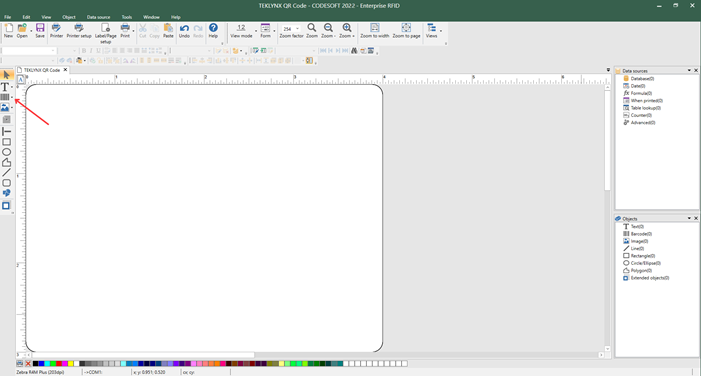The width and height of the screenshot is (701, 376).
Task: Select Extended objects(0) in Objects panel
Action: coord(650,278)
